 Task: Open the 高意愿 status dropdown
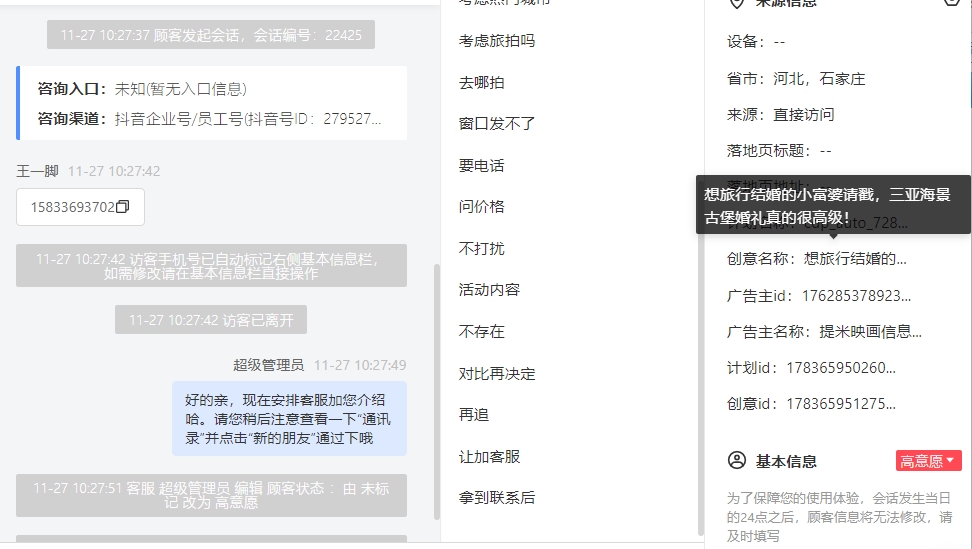928,460
